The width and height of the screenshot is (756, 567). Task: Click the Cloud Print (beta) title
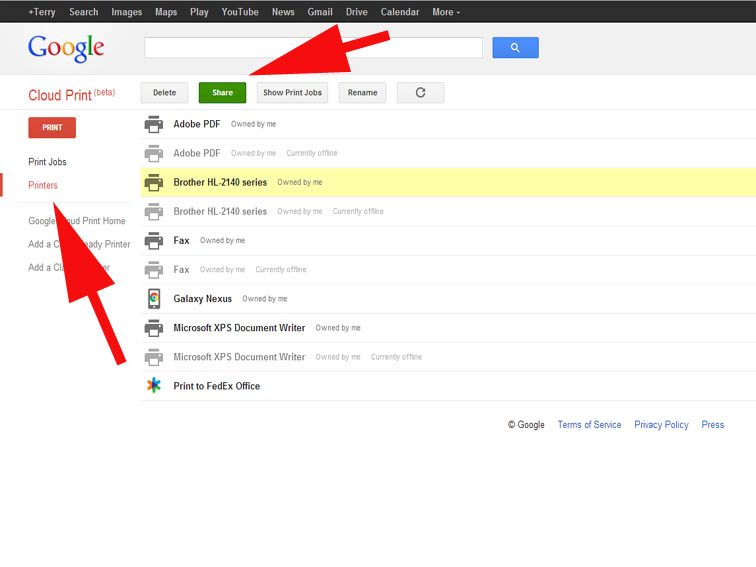[x=71, y=94]
